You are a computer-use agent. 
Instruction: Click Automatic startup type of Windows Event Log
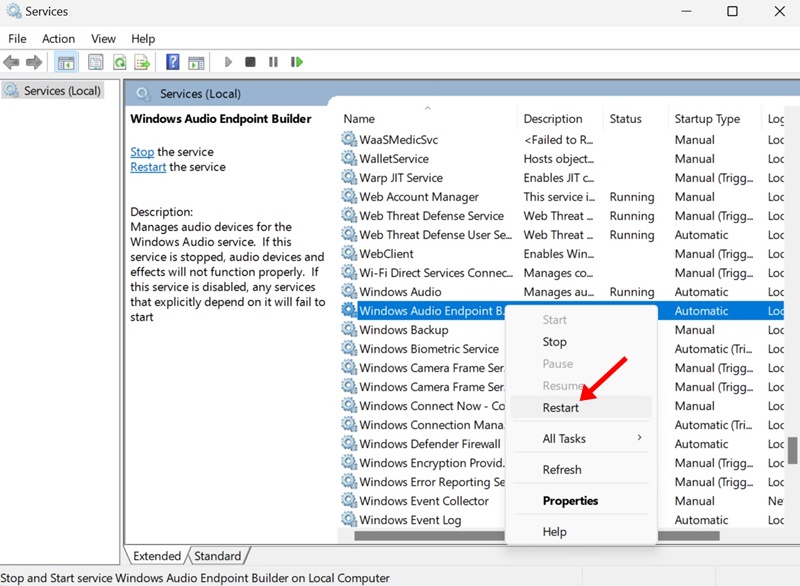tap(701, 520)
